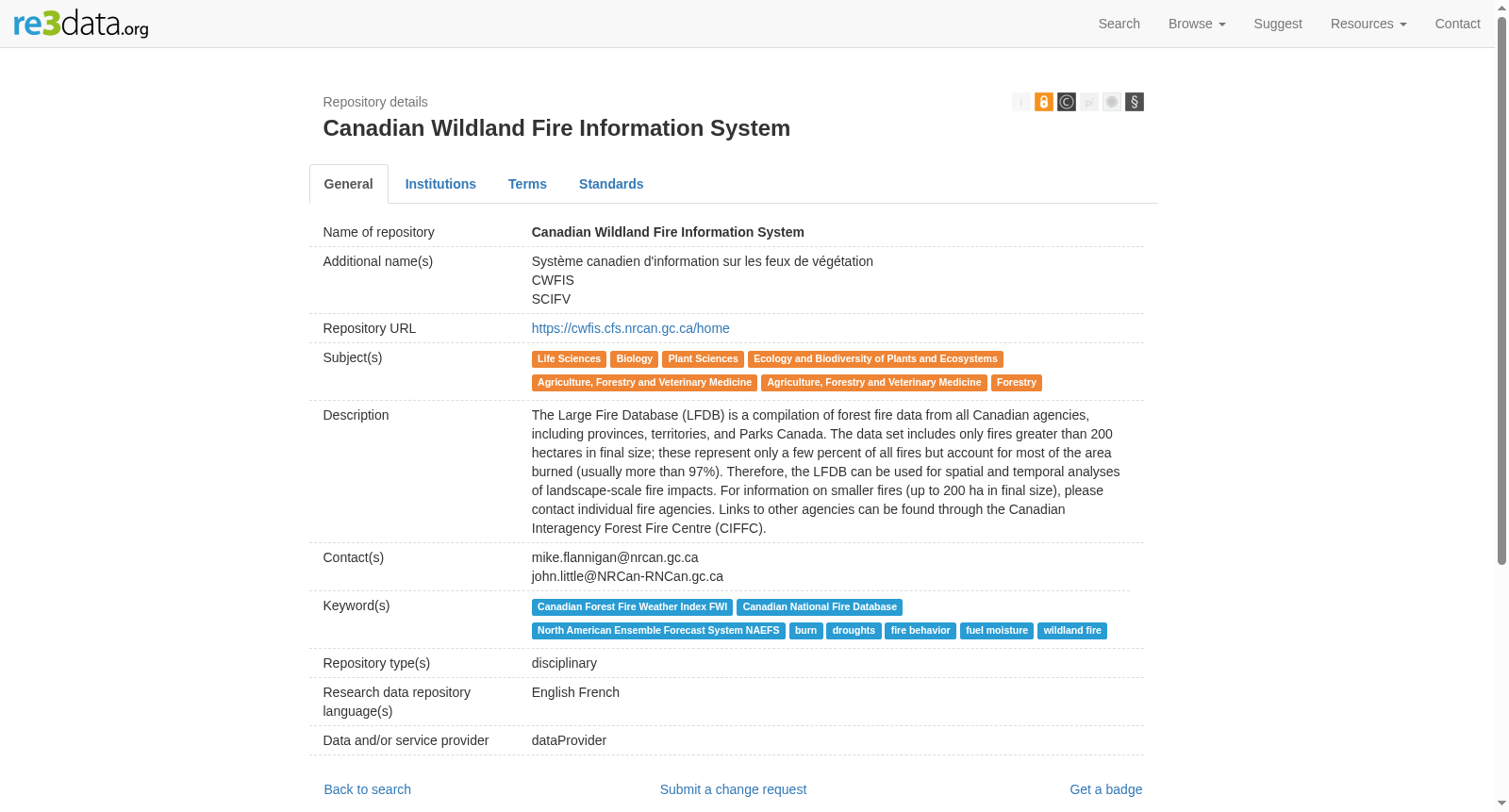Image resolution: width=1509 pixels, height=812 pixels.
Task: Select the General tab
Action: [349, 184]
